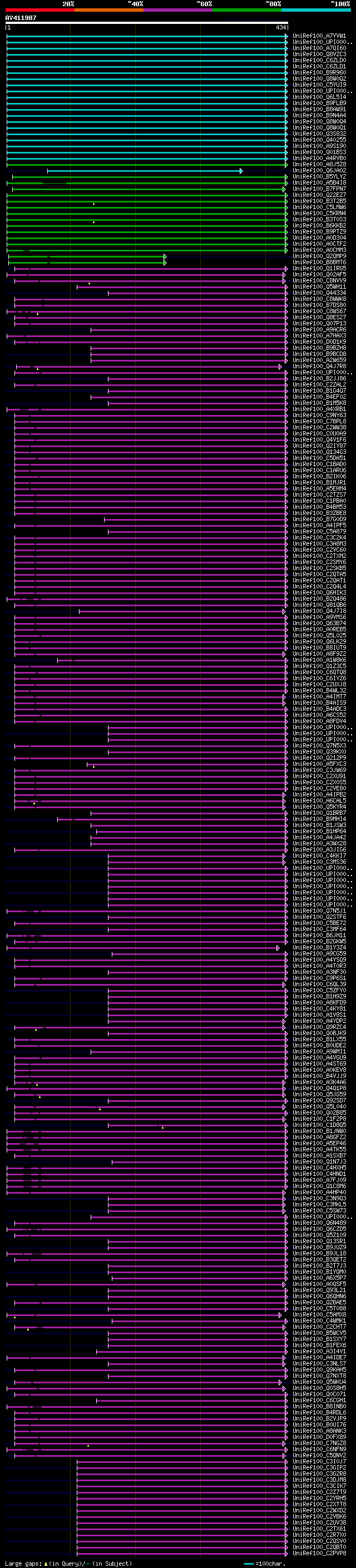Open hit UniRef100_C6ZLD1
The height and width of the screenshot is (1568, 356).
[319, 66]
